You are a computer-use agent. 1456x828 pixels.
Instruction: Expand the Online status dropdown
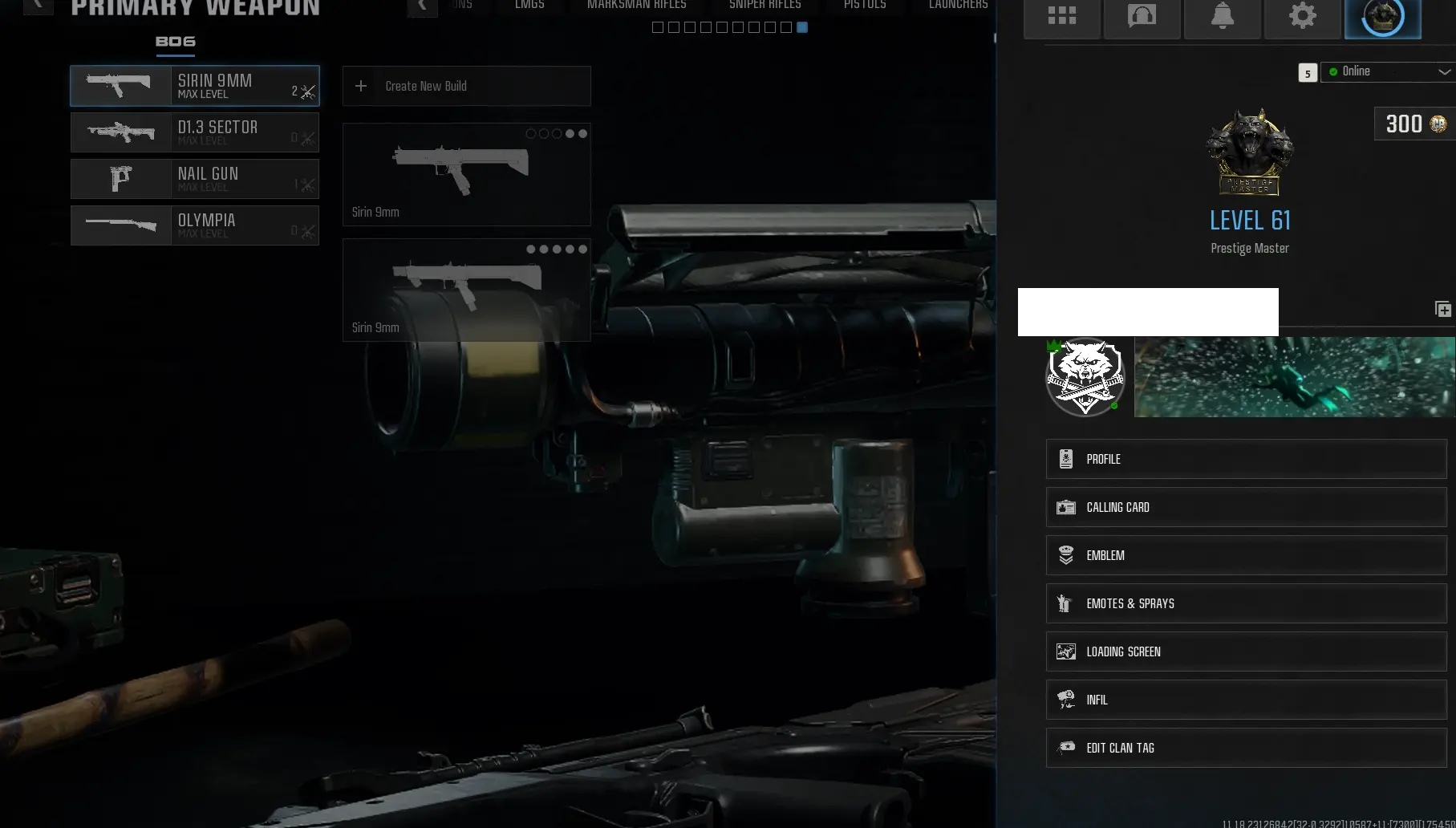(1388, 71)
